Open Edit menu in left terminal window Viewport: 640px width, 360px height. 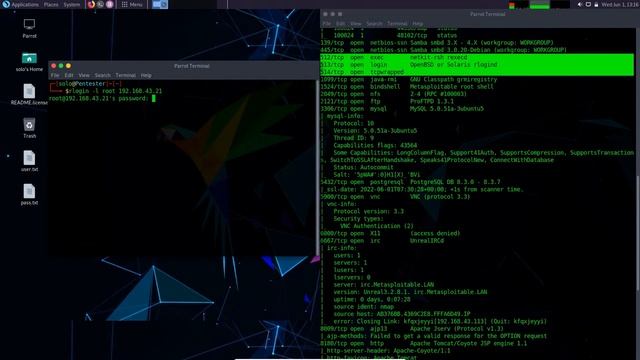[x=69, y=75]
